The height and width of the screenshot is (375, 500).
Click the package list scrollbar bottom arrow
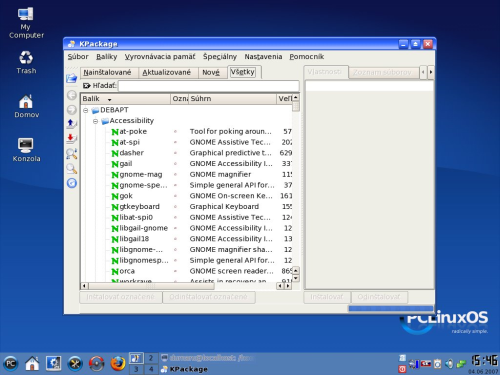tap(296, 278)
